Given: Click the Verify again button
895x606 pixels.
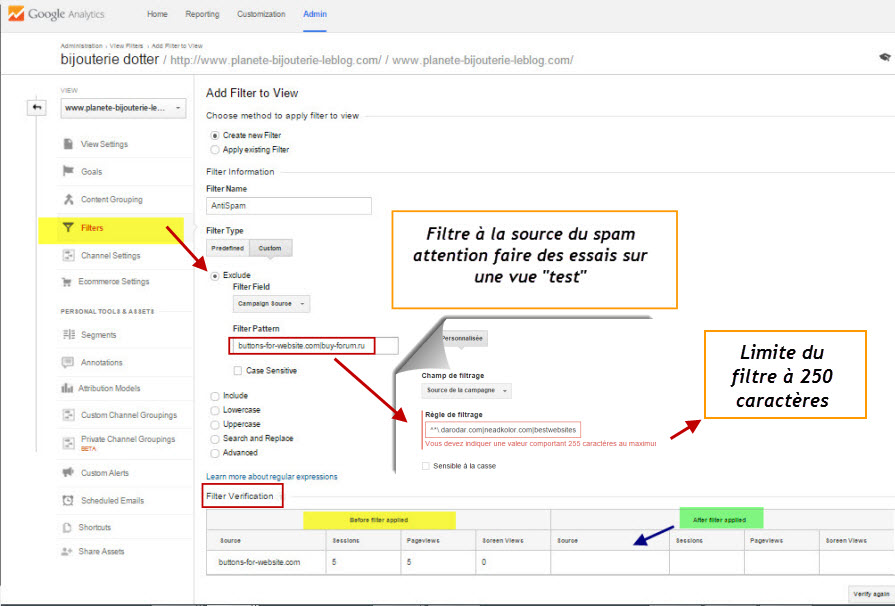Looking at the screenshot, I should pyautogui.click(x=871, y=594).
